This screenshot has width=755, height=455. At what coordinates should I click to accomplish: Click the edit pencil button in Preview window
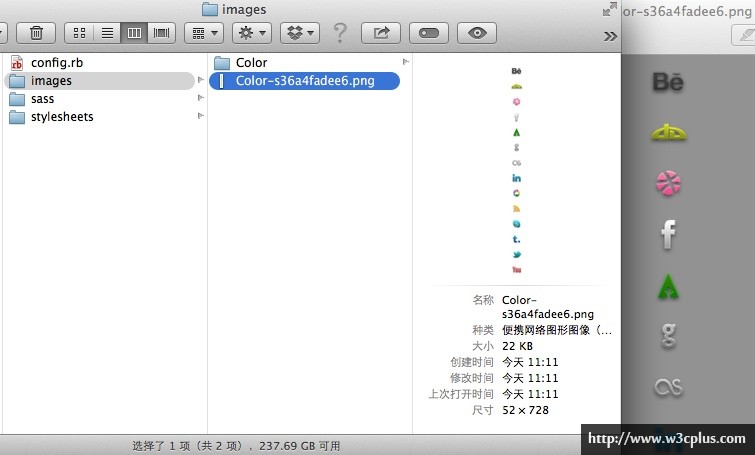pos(744,36)
